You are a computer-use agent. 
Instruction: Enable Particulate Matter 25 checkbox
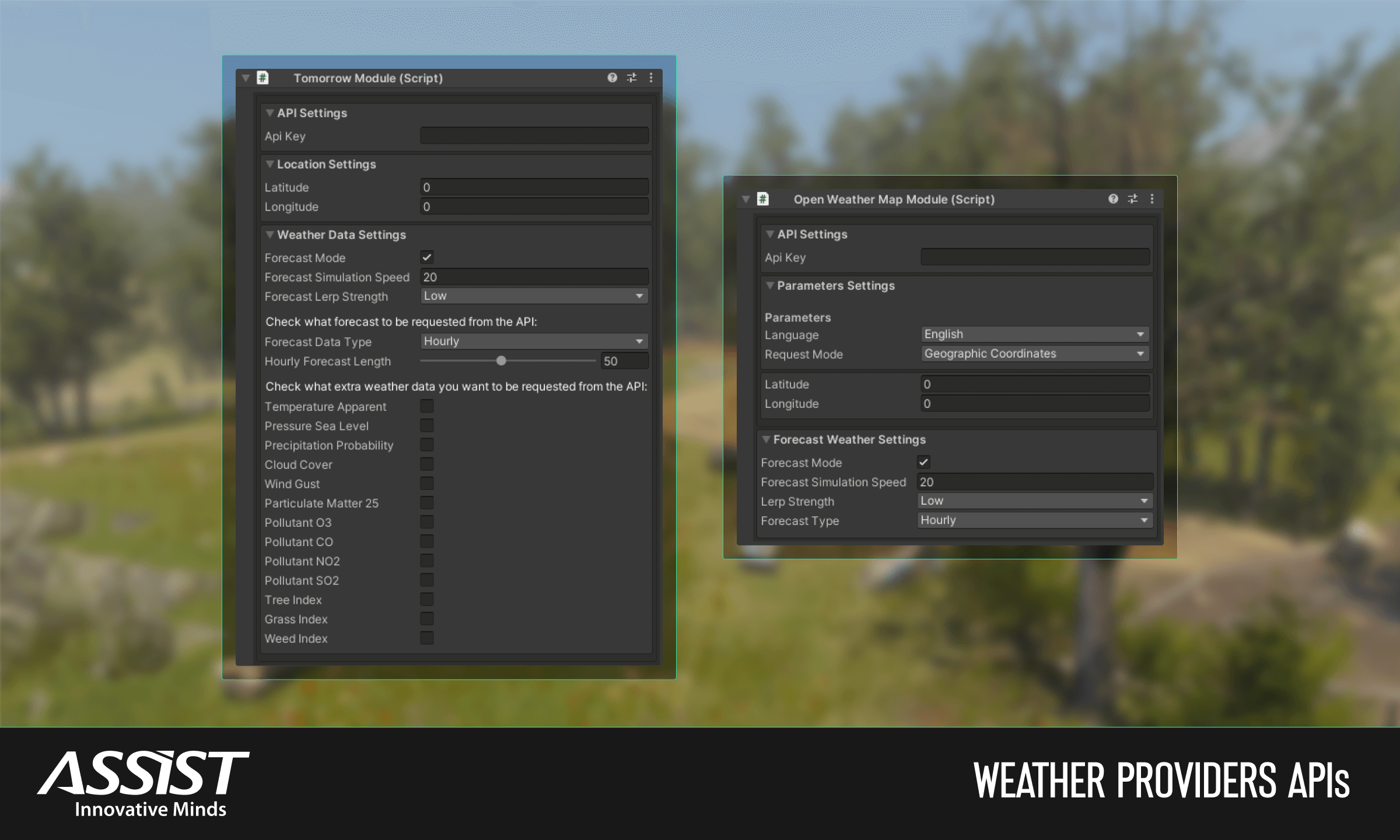[x=427, y=502]
